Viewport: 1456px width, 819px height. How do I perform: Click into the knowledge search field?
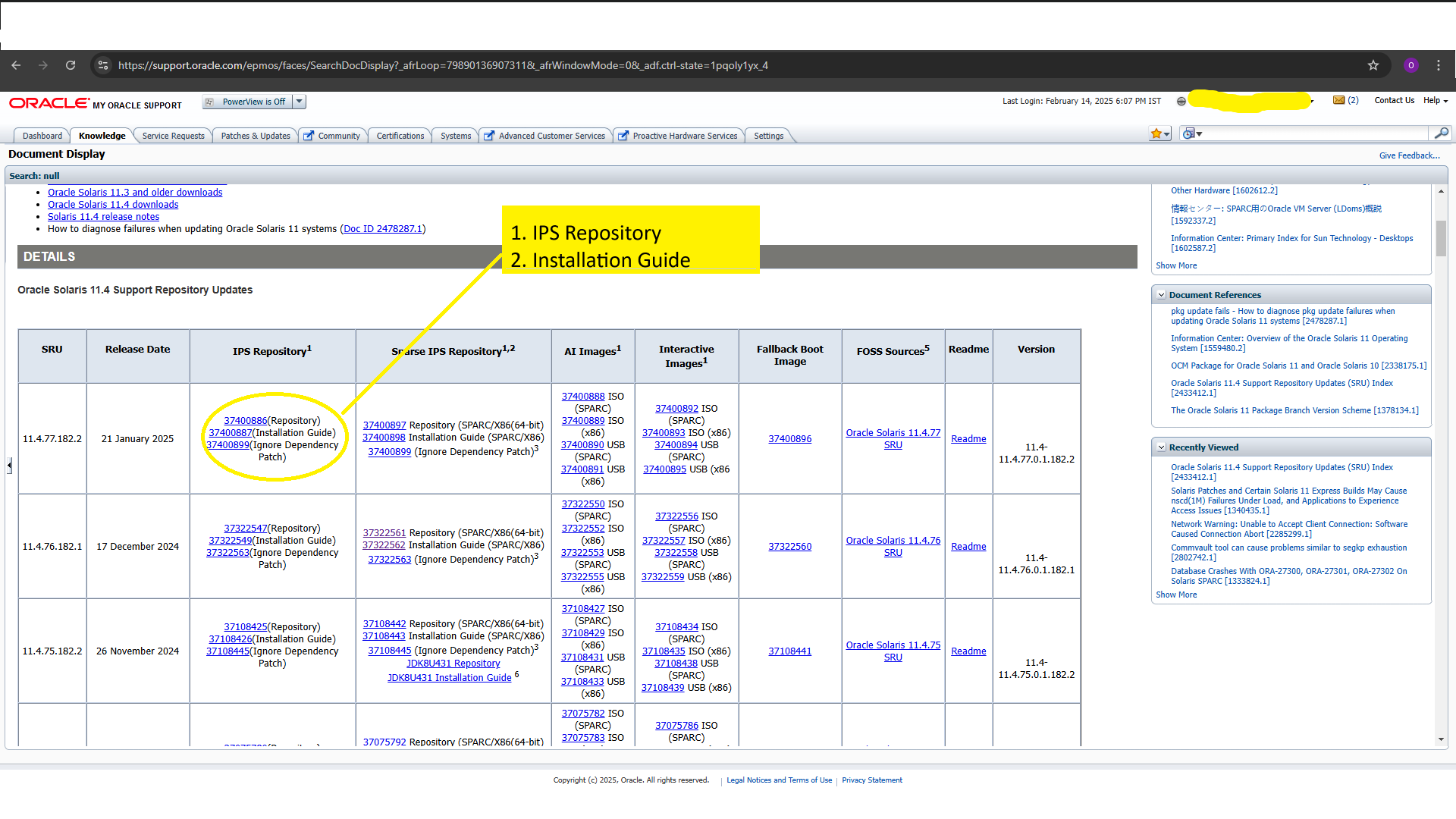(1316, 133)
